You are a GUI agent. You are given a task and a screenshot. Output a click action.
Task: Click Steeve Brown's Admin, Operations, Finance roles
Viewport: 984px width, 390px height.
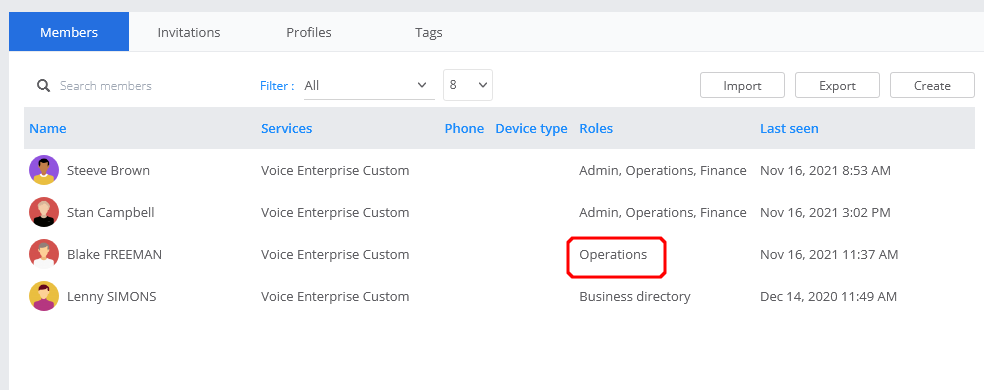point(663,170)
